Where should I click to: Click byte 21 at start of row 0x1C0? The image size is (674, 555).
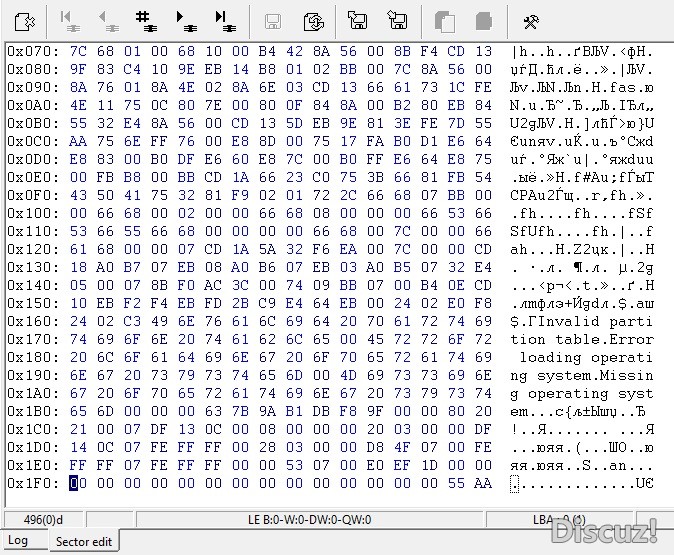click(78, 429)
